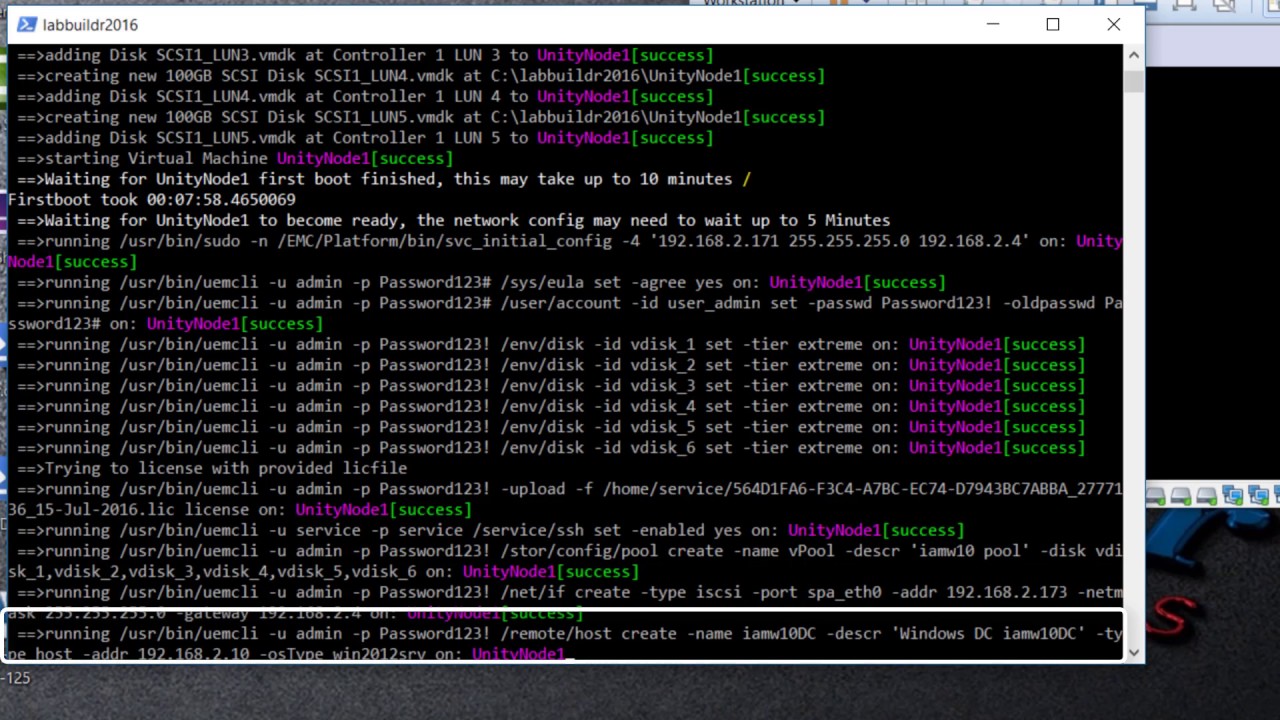Image resolution: width=1280 pixels, height=720 pixels.
Task: Click the 'vdisk_6 set -tier extreme' line
Action: 551,448
